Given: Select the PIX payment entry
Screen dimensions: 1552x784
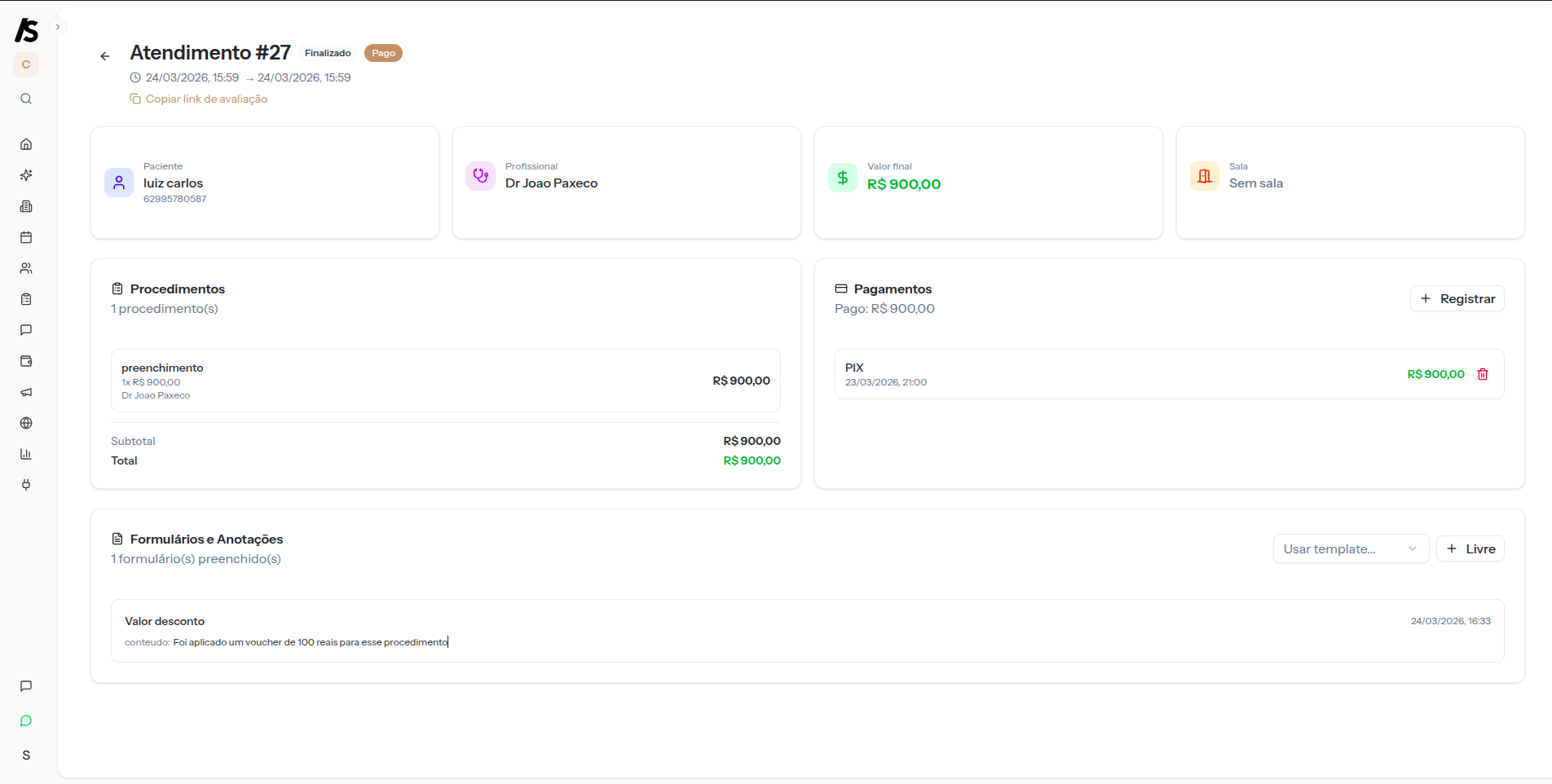Looking at the screenshot, I should coord(1170,374).
